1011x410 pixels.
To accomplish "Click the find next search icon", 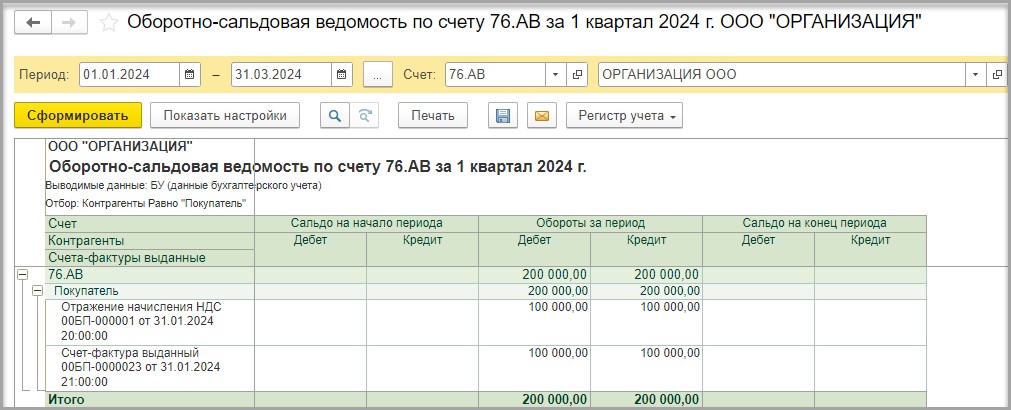I will coord(365,115).
